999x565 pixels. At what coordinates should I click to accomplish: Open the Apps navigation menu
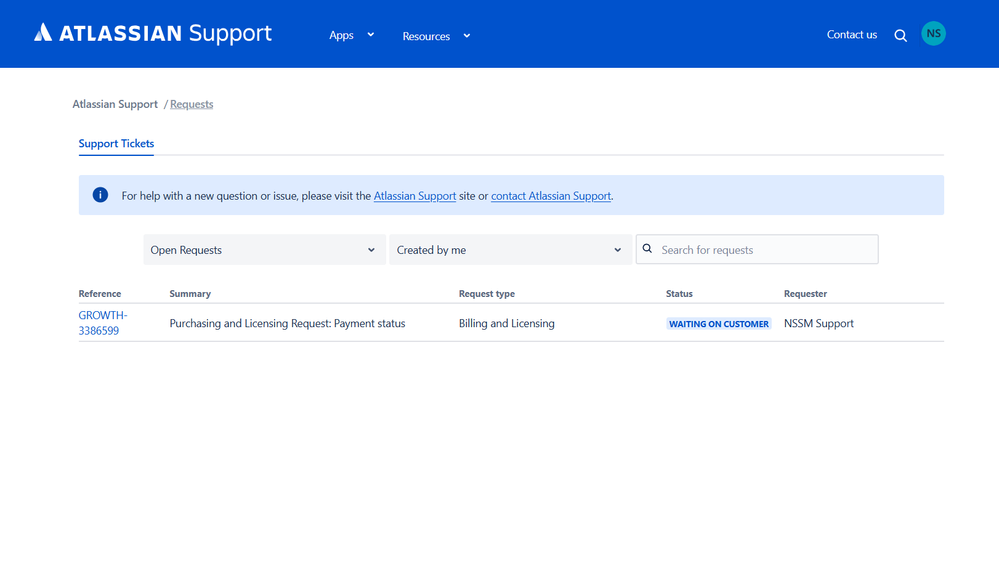[x=352, y=35]
